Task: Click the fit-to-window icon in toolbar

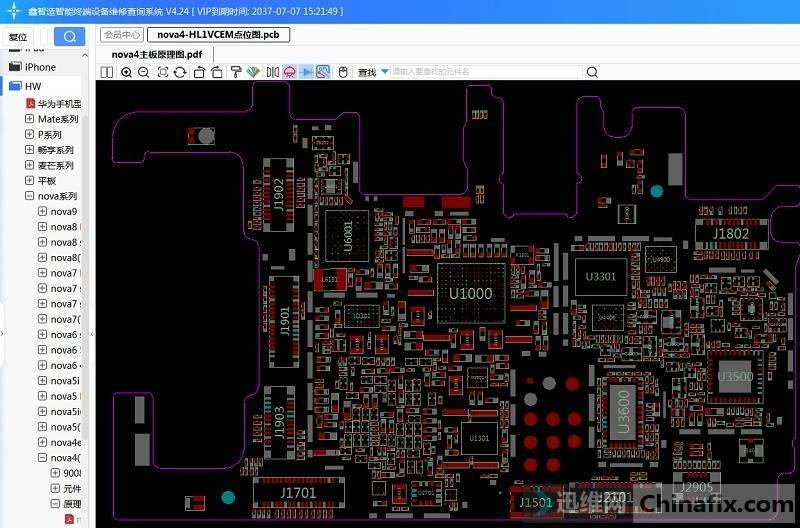Action: [x=163, y=72]
